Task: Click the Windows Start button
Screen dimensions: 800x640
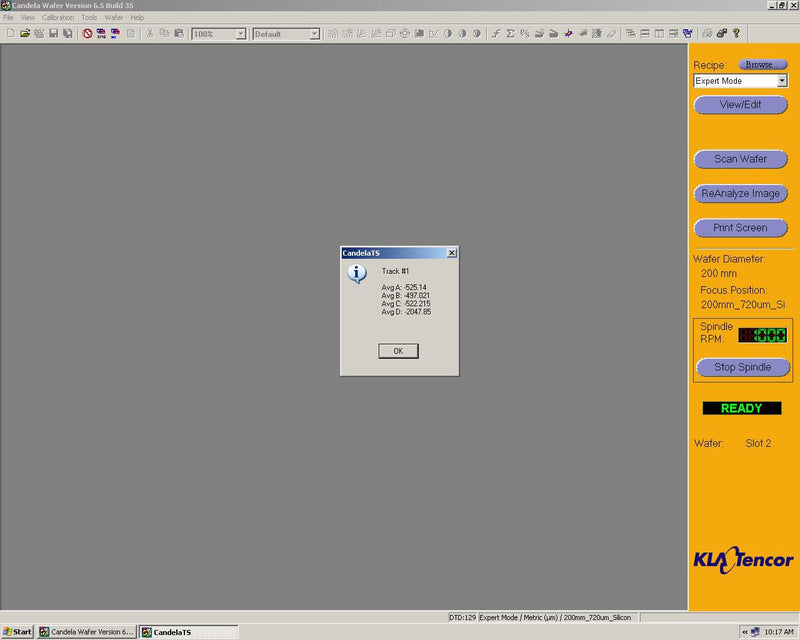Action: coord(17,632)
